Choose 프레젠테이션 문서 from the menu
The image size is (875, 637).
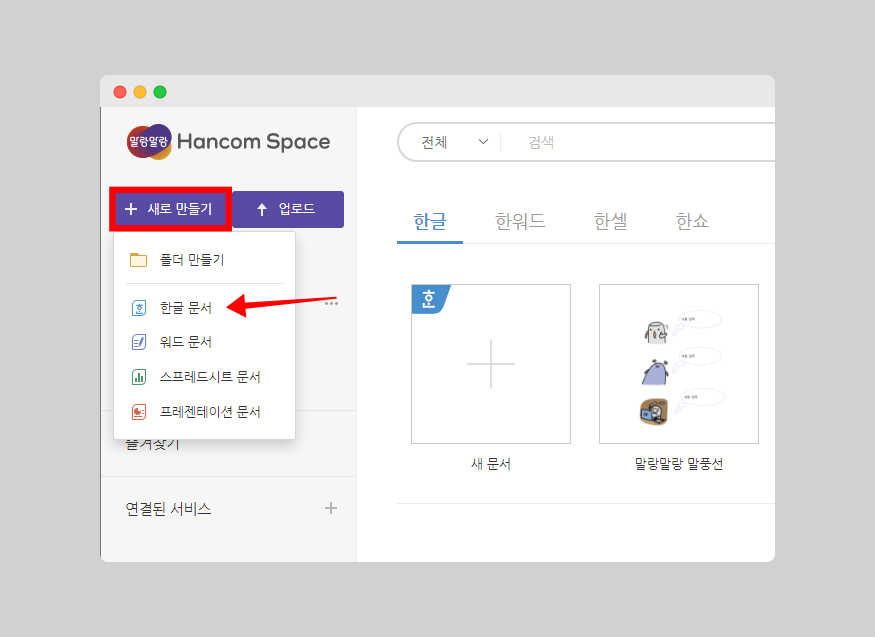coord(204,412)
